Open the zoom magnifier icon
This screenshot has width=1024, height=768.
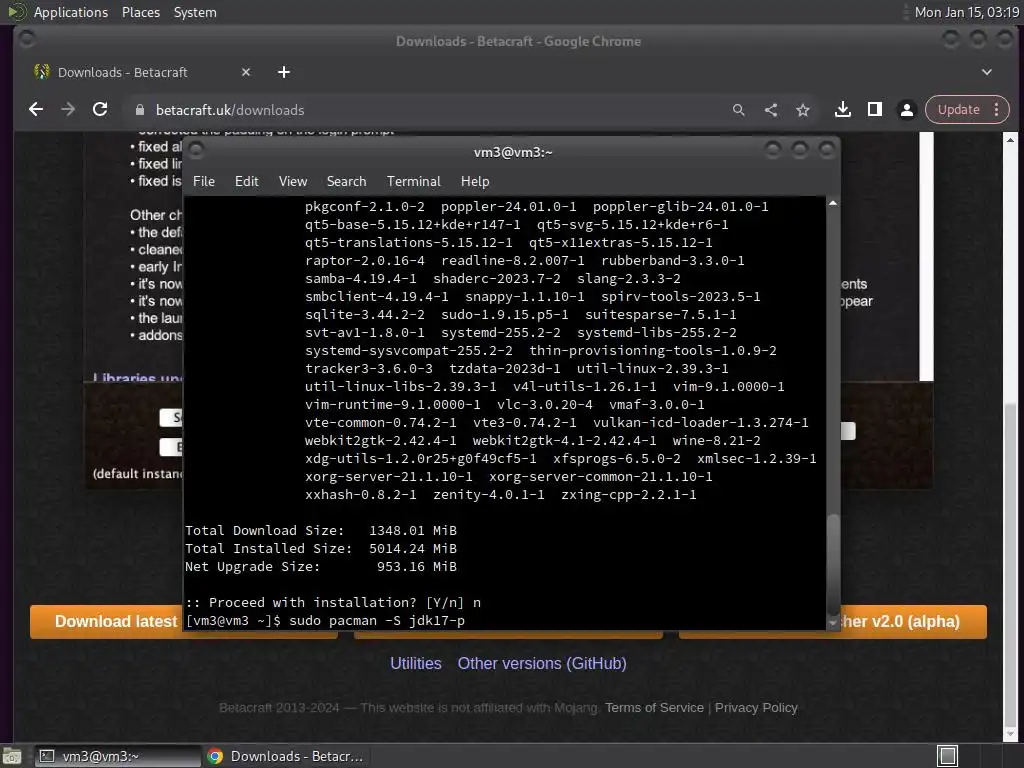[x=739, y=110]
